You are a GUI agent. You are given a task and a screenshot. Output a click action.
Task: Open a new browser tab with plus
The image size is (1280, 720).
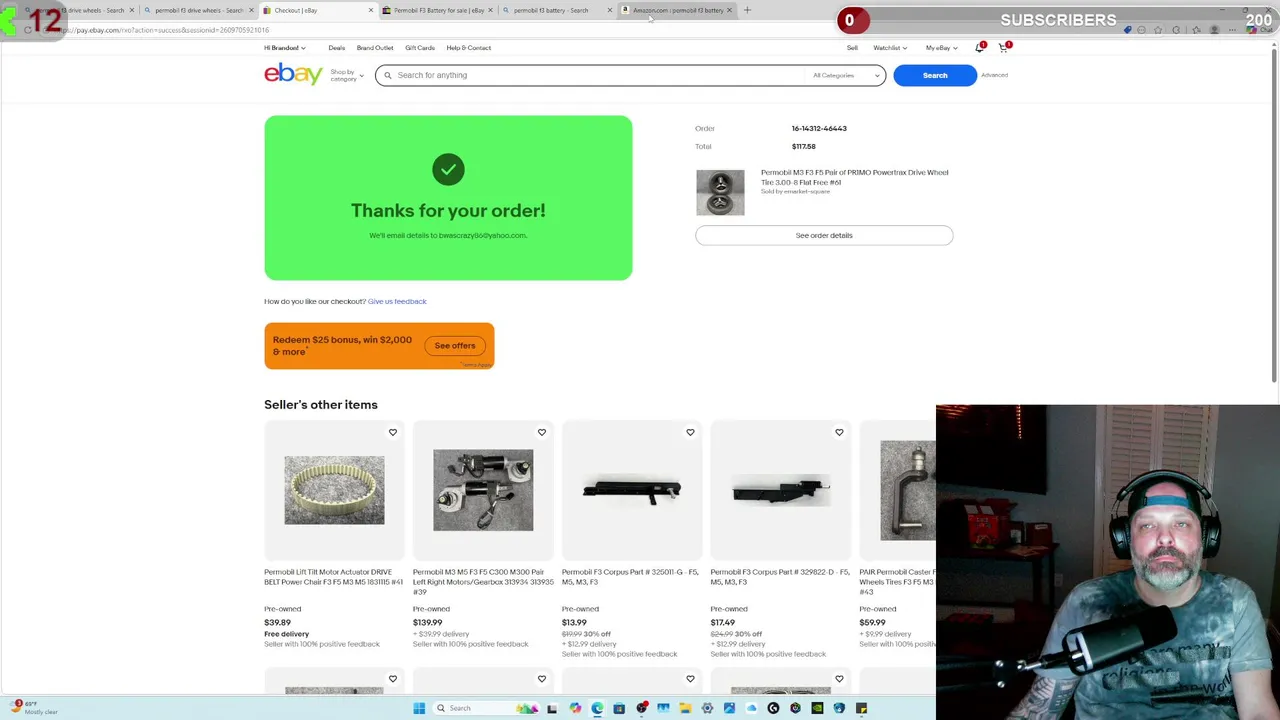click(747, 10)
